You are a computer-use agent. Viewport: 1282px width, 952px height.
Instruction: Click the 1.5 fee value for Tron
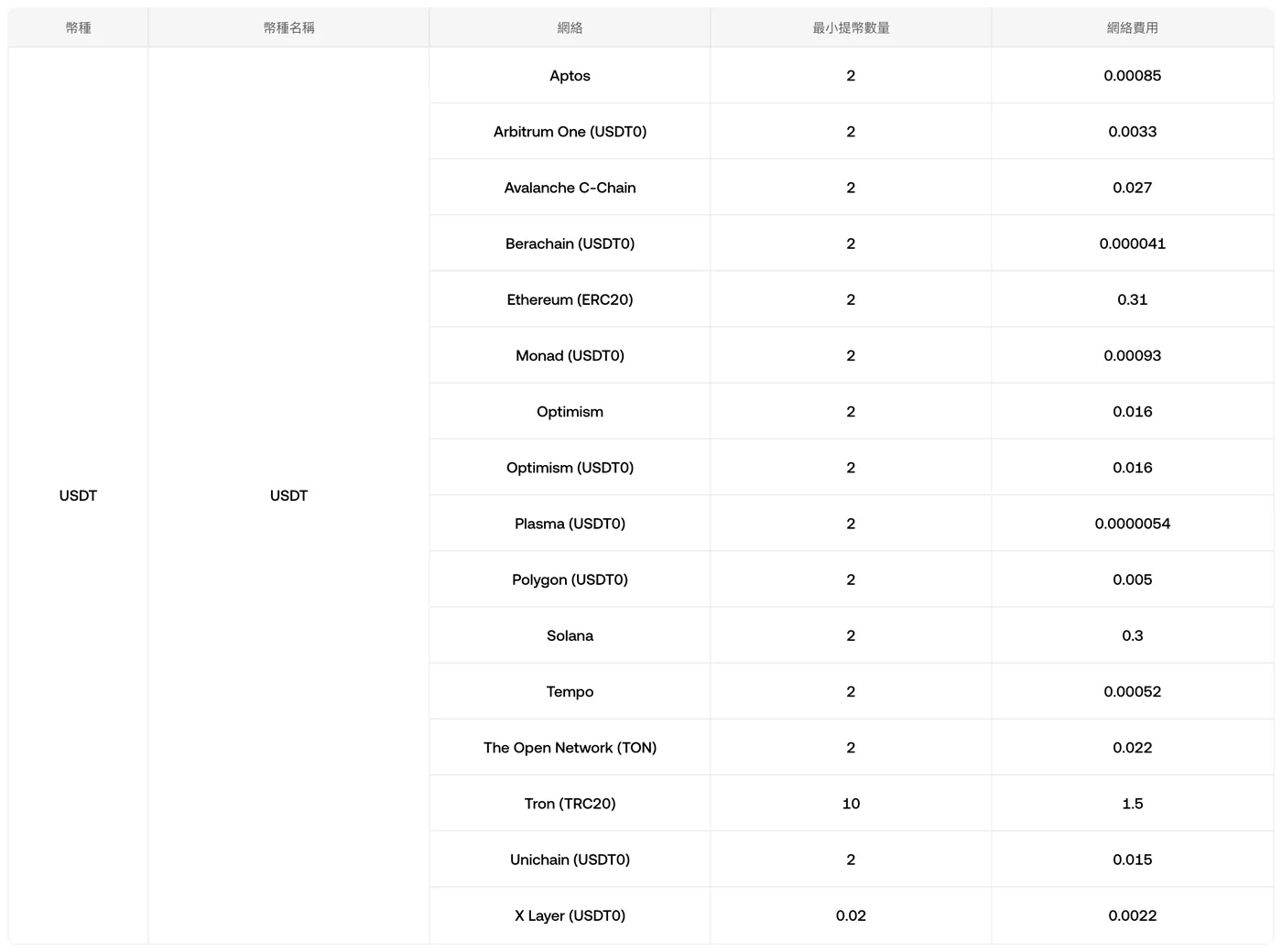coord(1132,804)
